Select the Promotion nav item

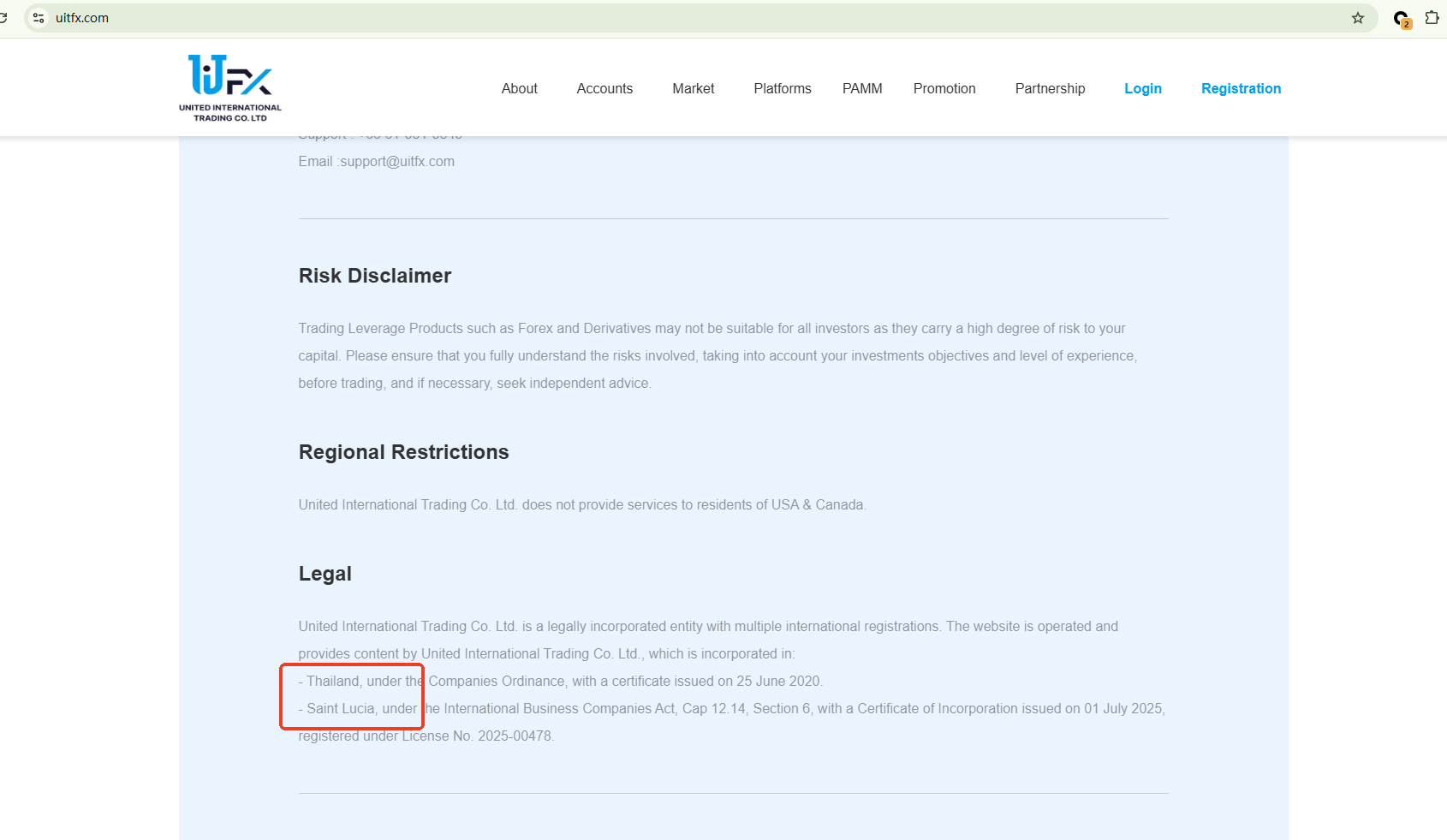[x=944, y=88]
